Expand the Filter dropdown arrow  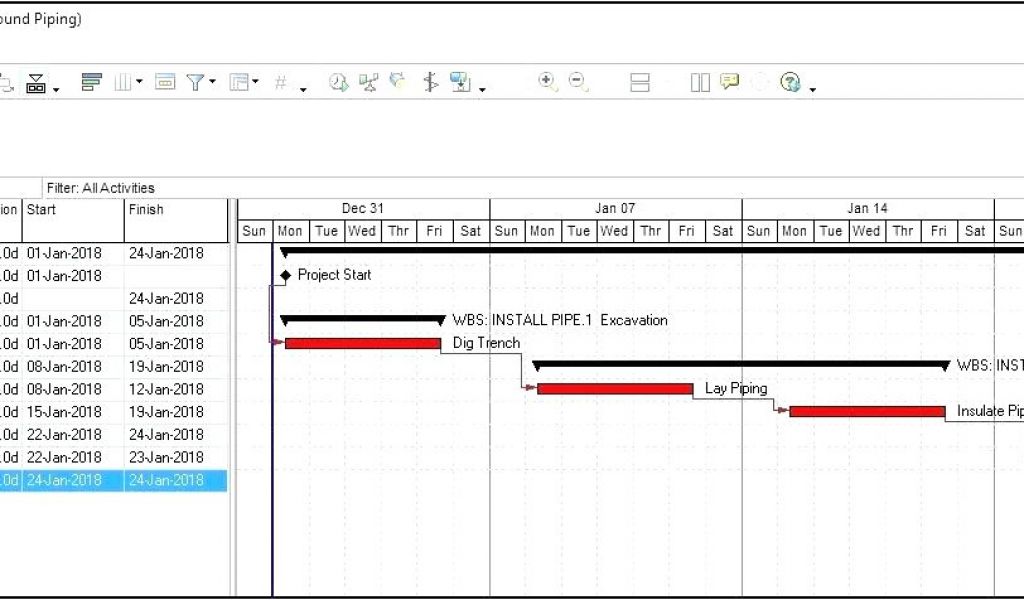pyautogui.click(x=212, y=83)
